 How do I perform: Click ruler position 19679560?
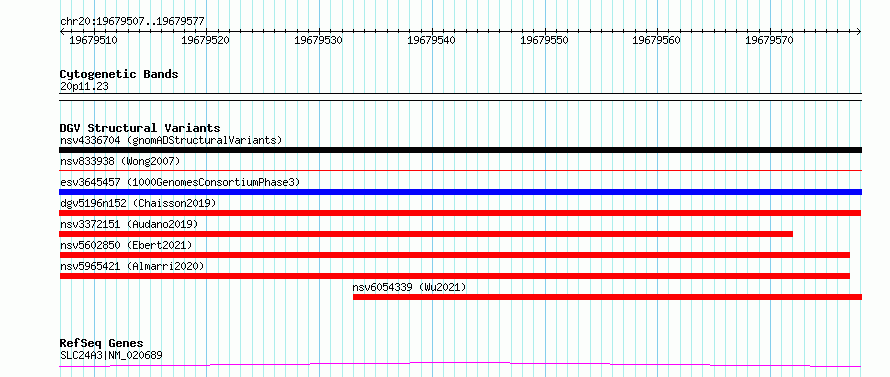click(657, 41)
